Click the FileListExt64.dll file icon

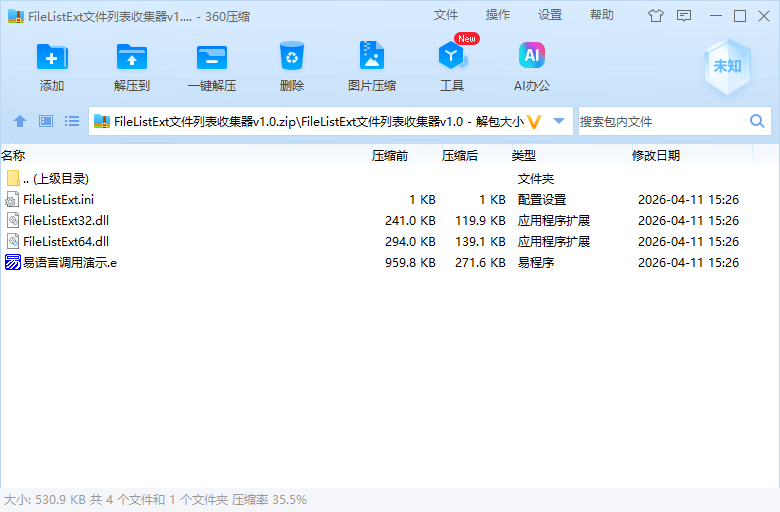tap(13, 241)
